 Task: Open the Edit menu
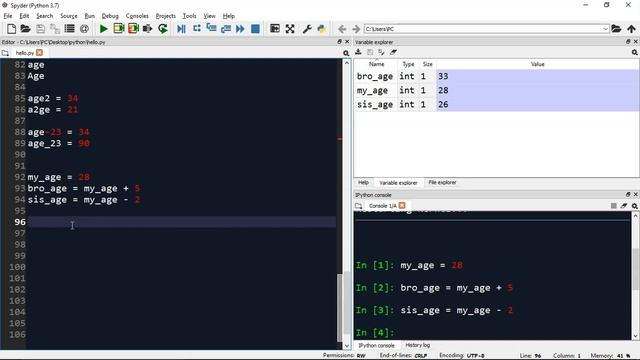(24, 16)
